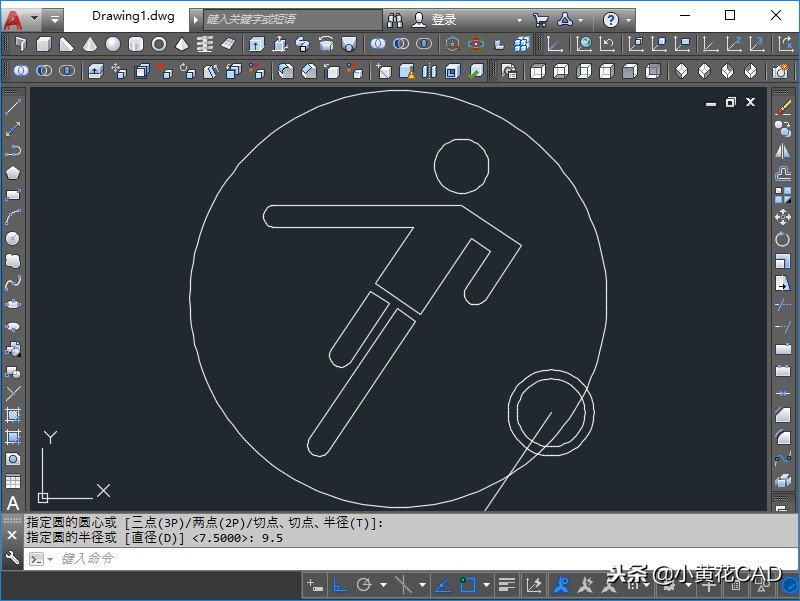Screen dimensions: 800x601
Task: Click the Cone solid tool
Action: [90, 44]
